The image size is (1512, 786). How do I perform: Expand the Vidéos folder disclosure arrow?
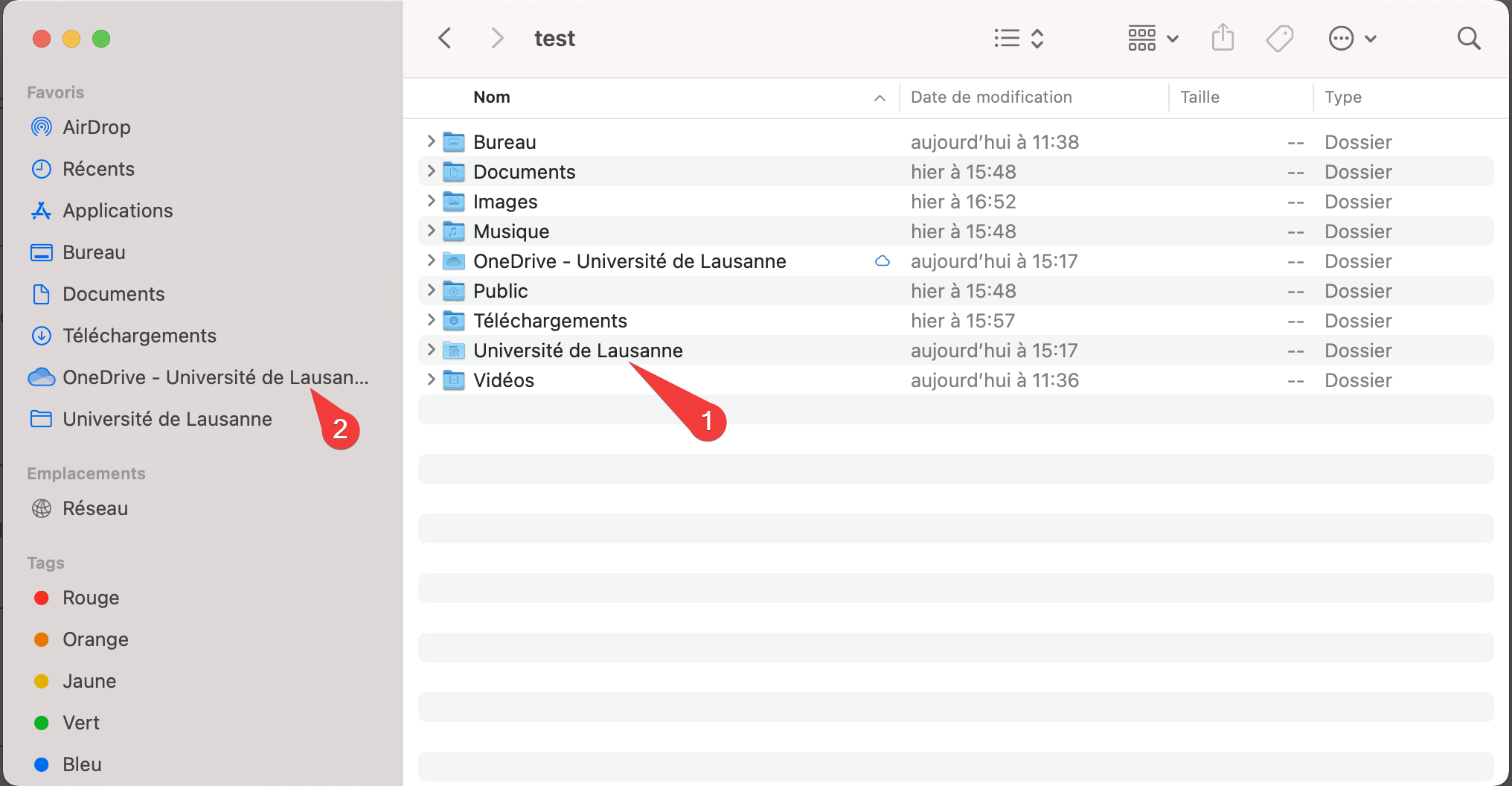[x=431, y=380]
